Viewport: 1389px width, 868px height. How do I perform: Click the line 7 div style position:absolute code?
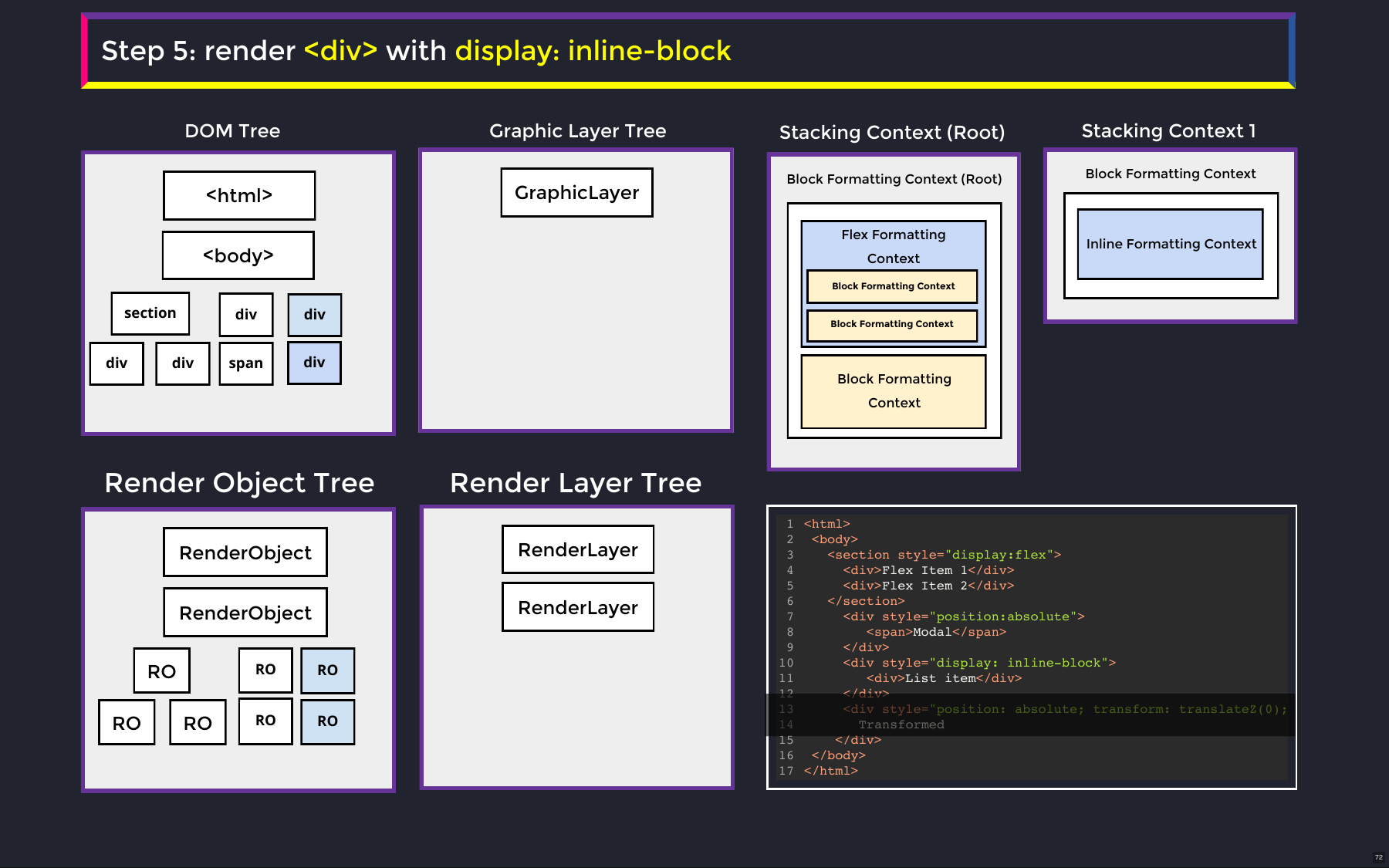(964, 616)
